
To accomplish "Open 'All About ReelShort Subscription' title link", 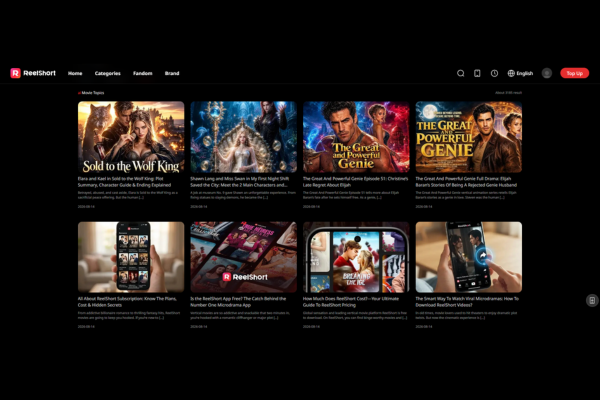I will 127,302.
